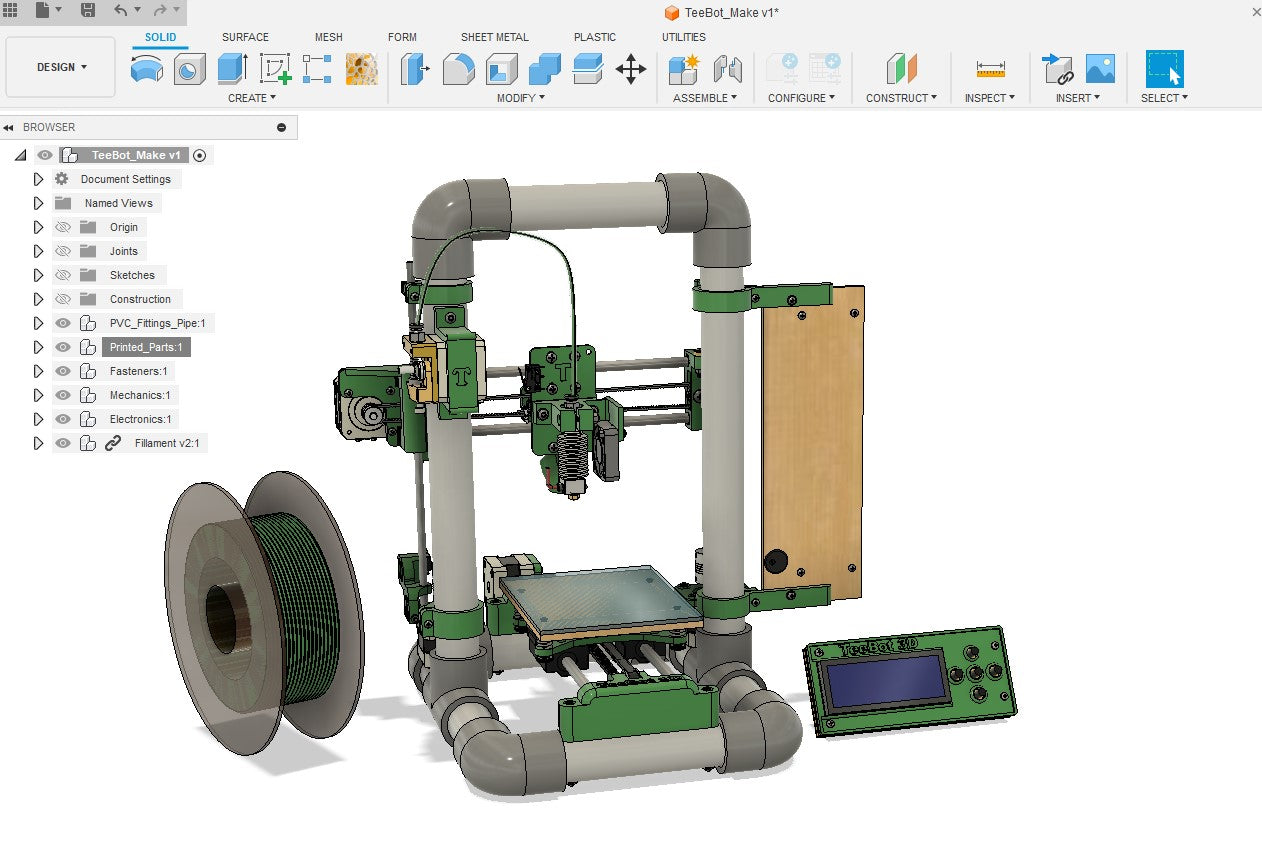Image resolution: width=1262 pixels, height=846 pixels.
Task: Open the INSERT dropdown menu
Action: pos(1078,98)
